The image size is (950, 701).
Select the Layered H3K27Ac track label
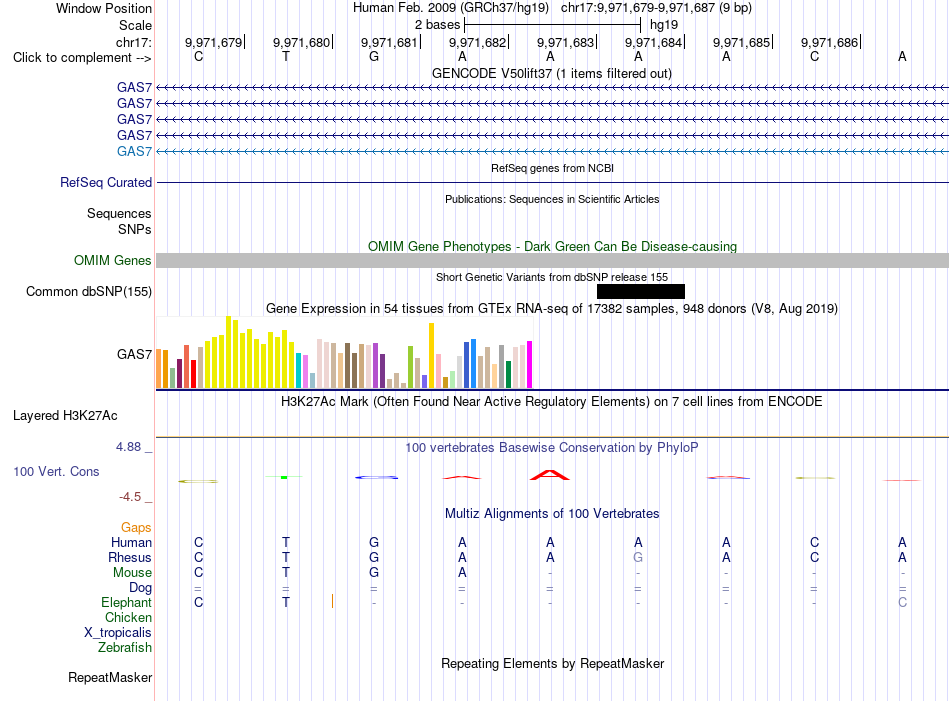pos(65,416)
